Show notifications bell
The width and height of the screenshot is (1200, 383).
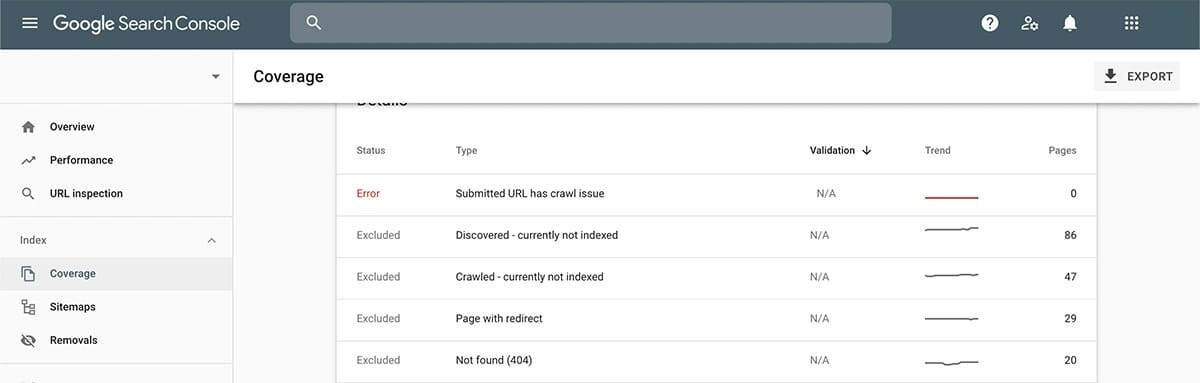pos(1070,23)
